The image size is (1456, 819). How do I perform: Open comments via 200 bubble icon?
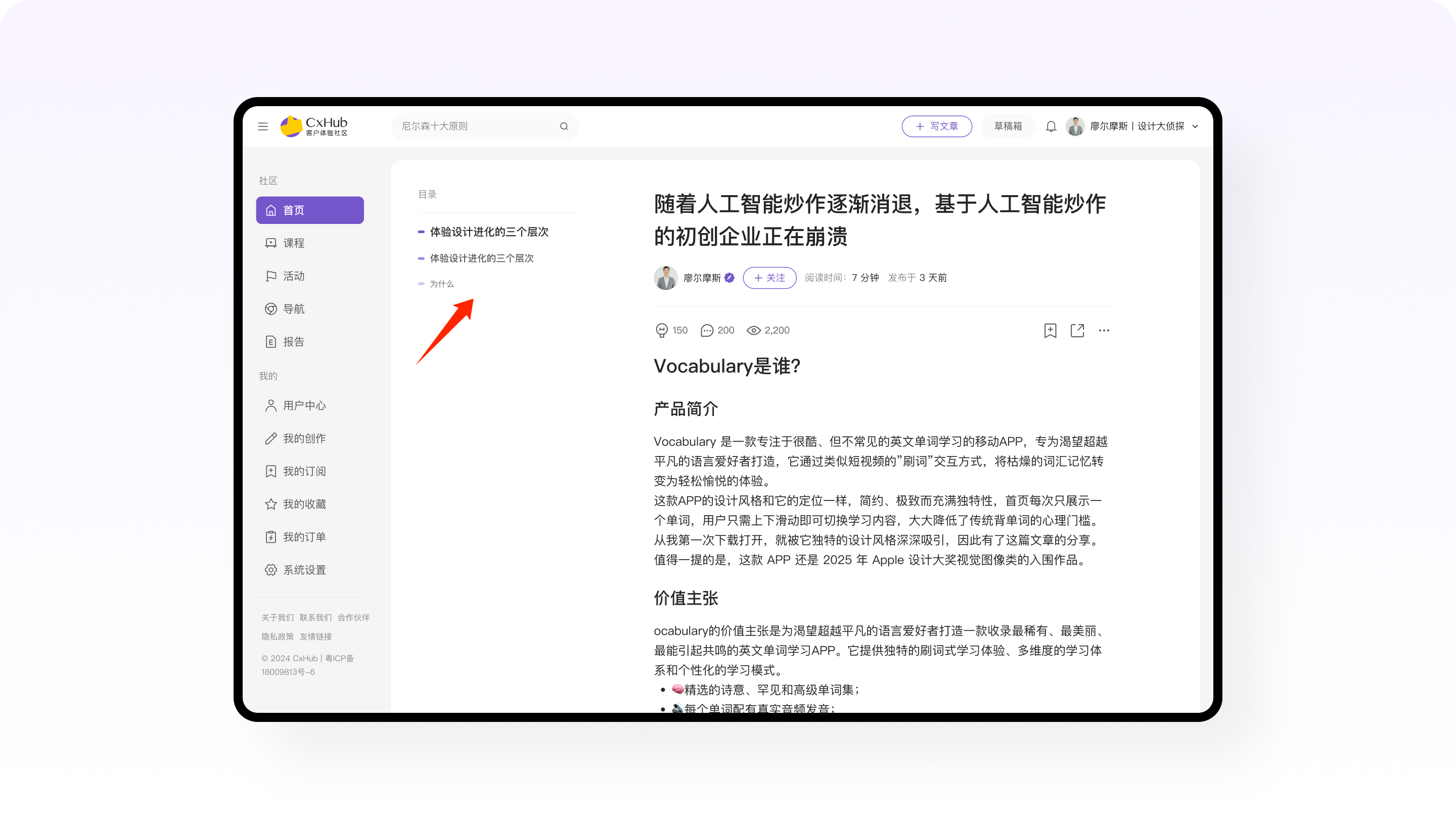(707, 330)
